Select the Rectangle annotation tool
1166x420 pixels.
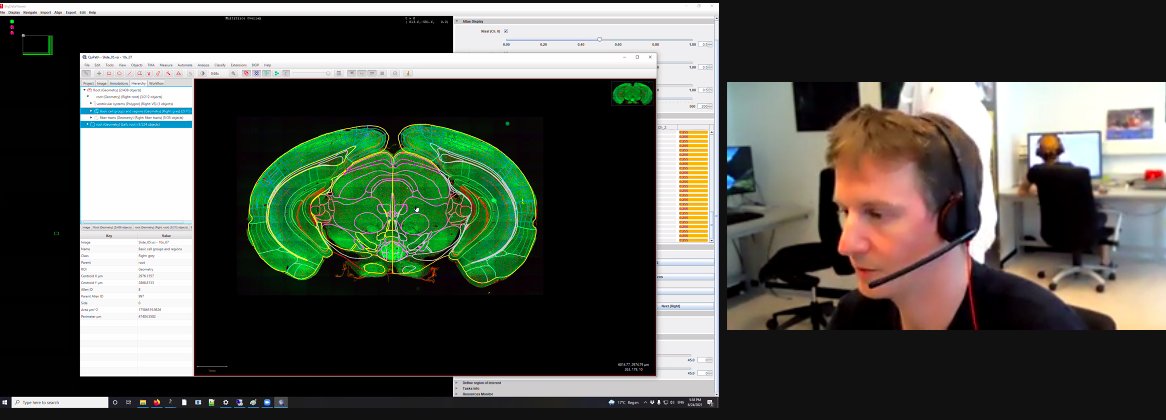[x=109, y=74]
